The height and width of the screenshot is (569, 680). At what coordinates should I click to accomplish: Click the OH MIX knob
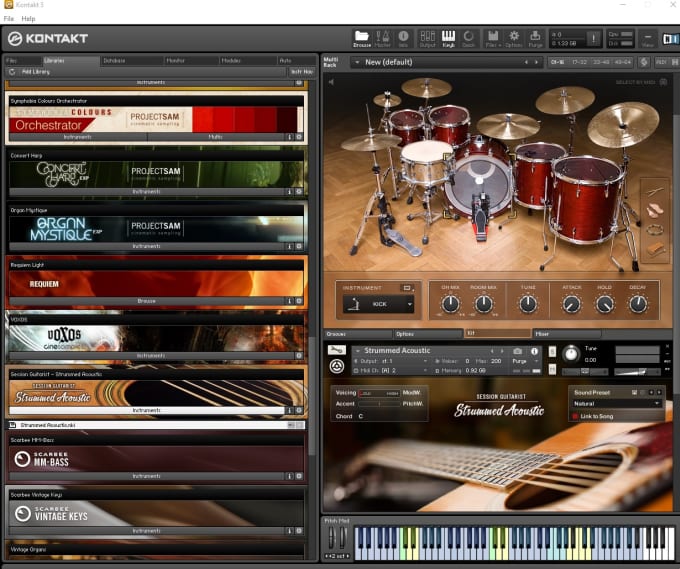451,304
